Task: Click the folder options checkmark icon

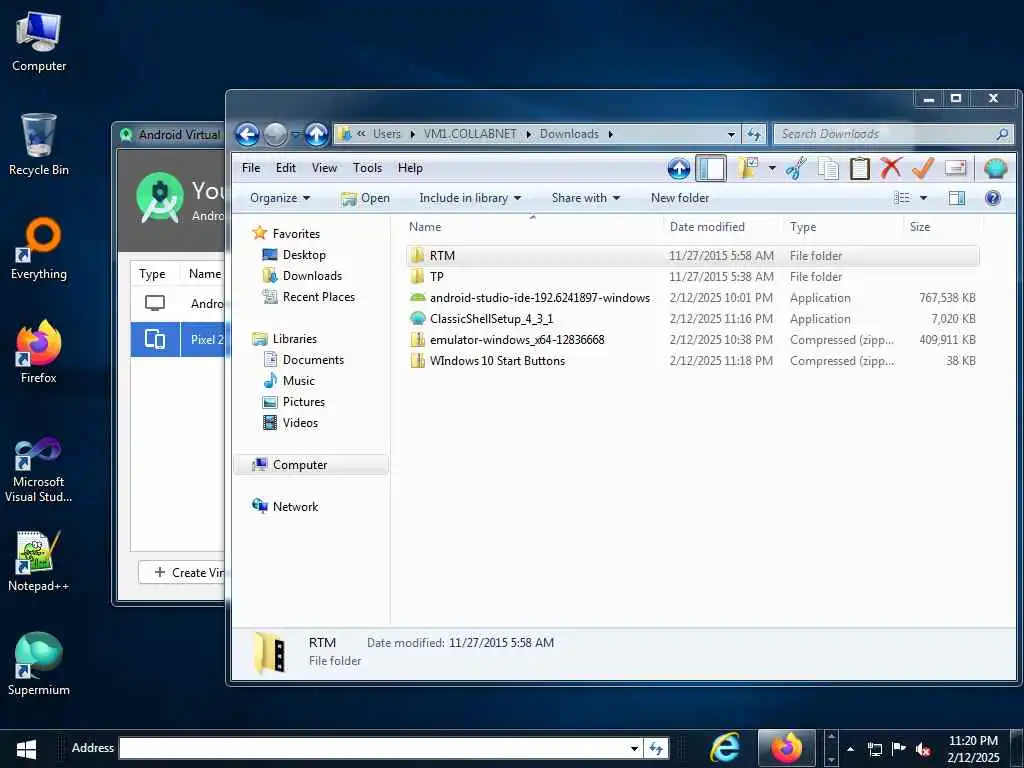Action: point(748,168)
